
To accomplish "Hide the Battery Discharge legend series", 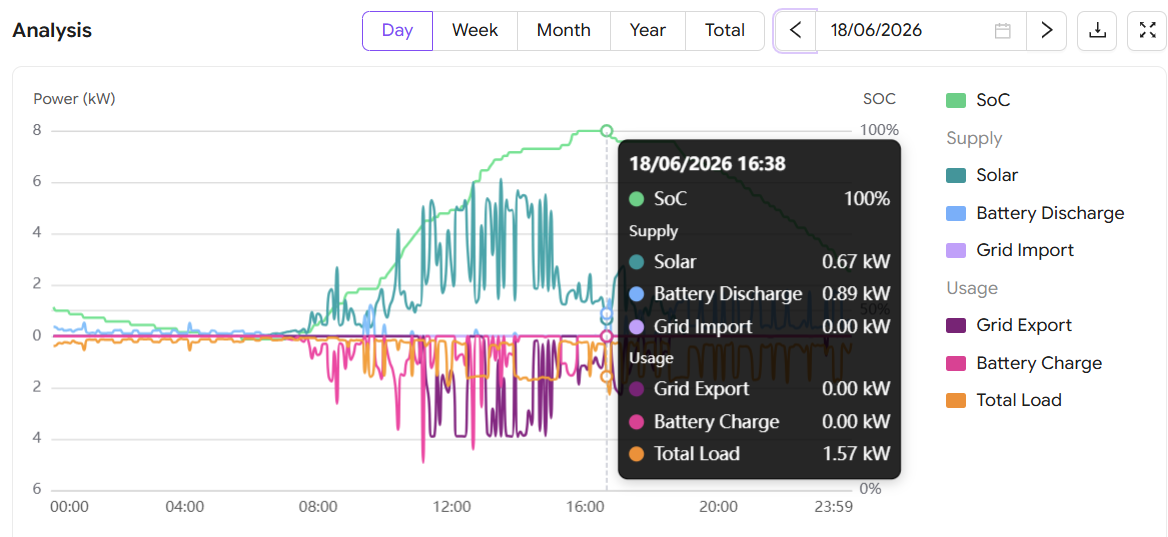I will coord(1035,213).
